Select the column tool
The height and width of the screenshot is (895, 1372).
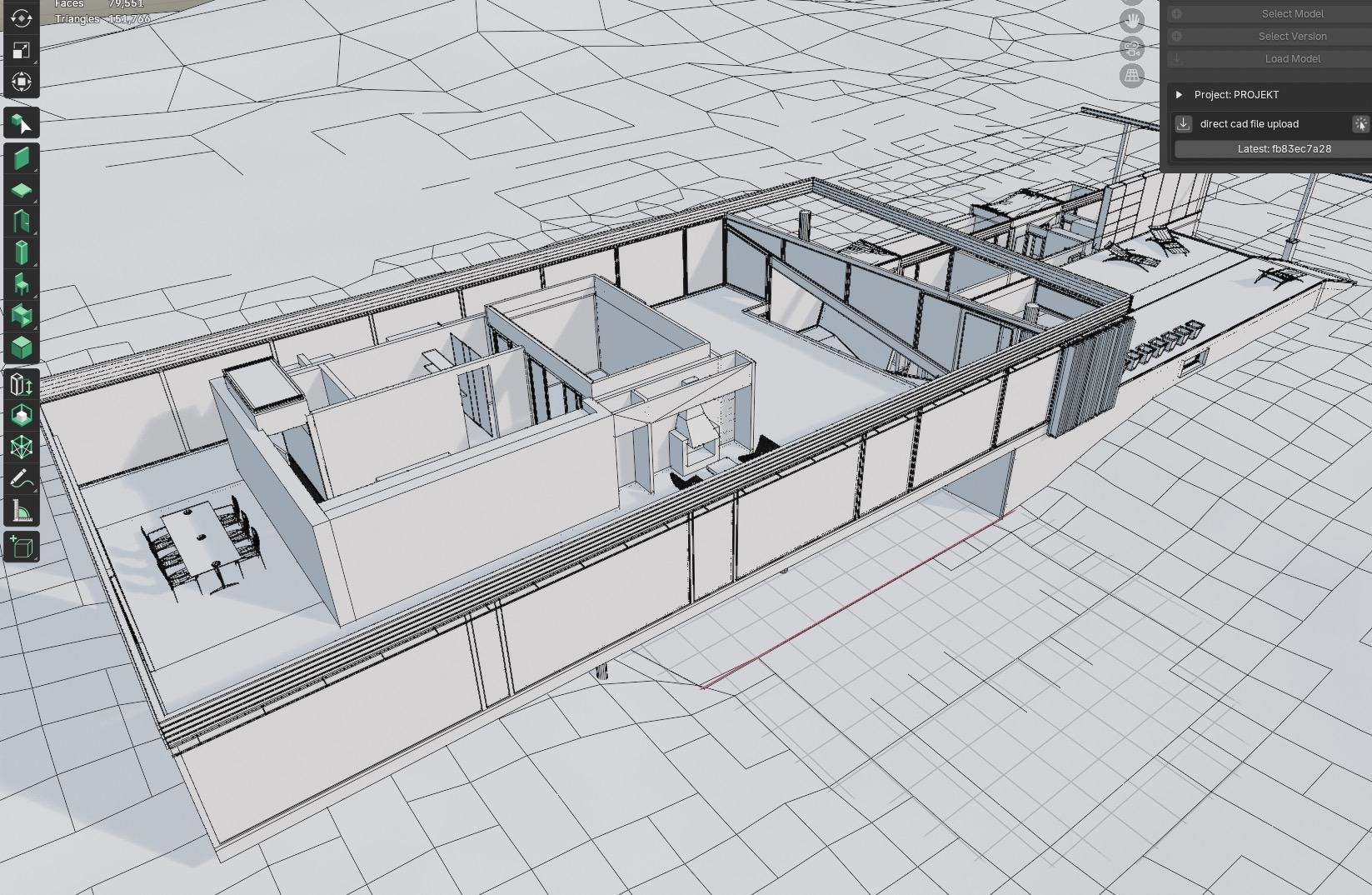pyautogui.click(x=22, y=252)
